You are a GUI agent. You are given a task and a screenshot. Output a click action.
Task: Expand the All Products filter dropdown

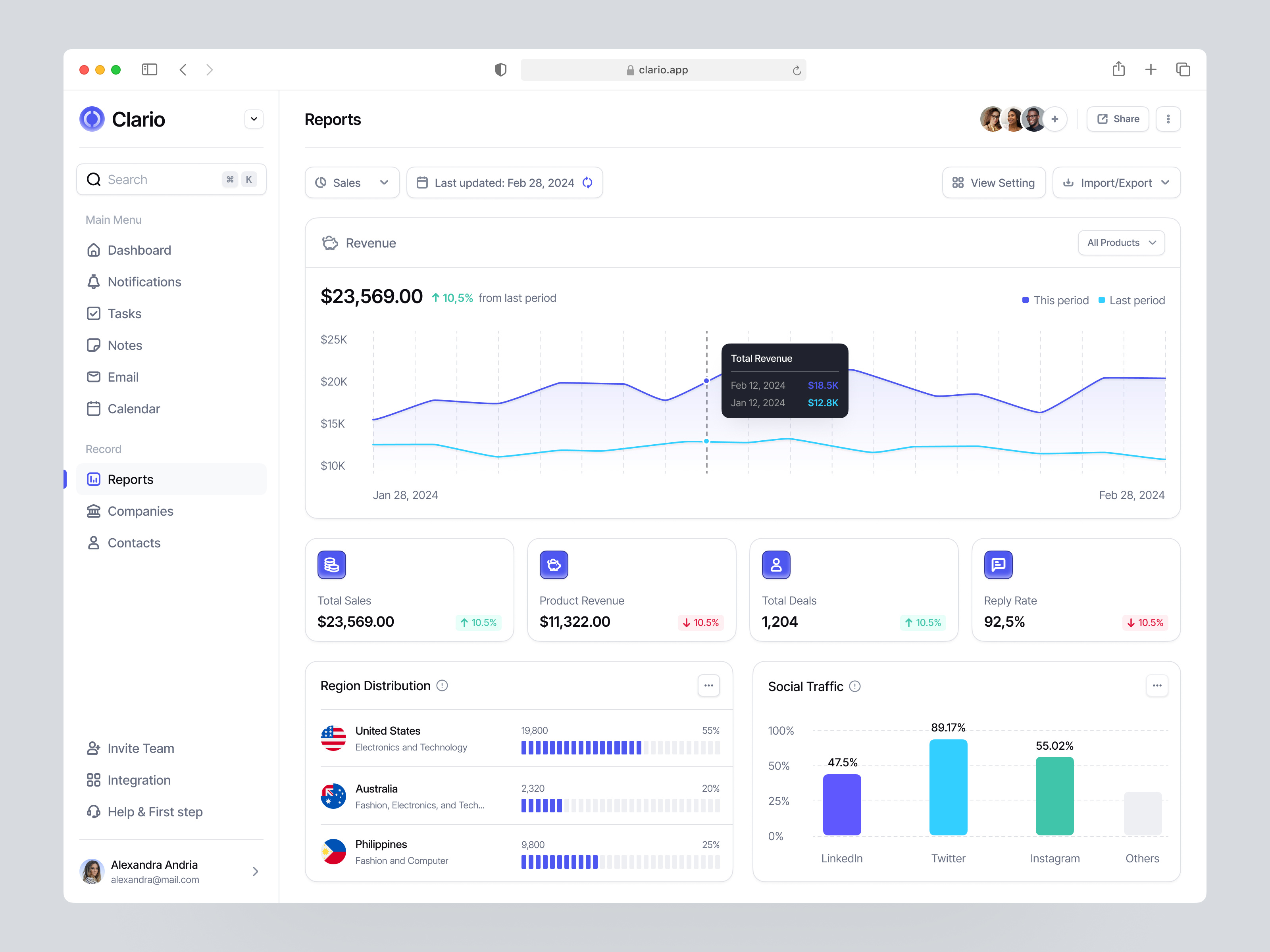(x=1120, y=242)
